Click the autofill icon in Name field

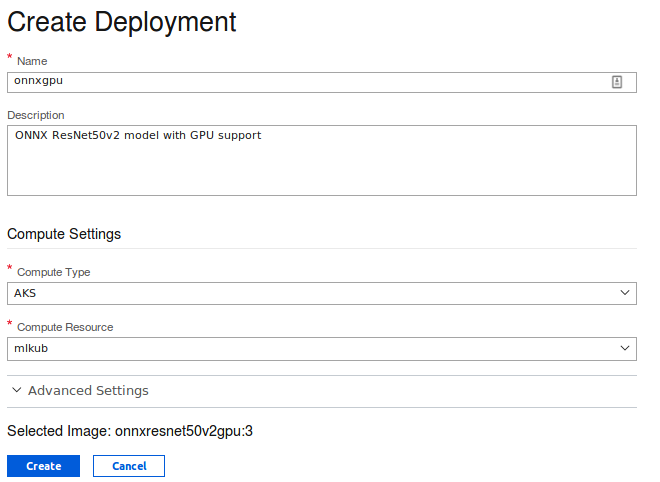click(x=617, y=83)
